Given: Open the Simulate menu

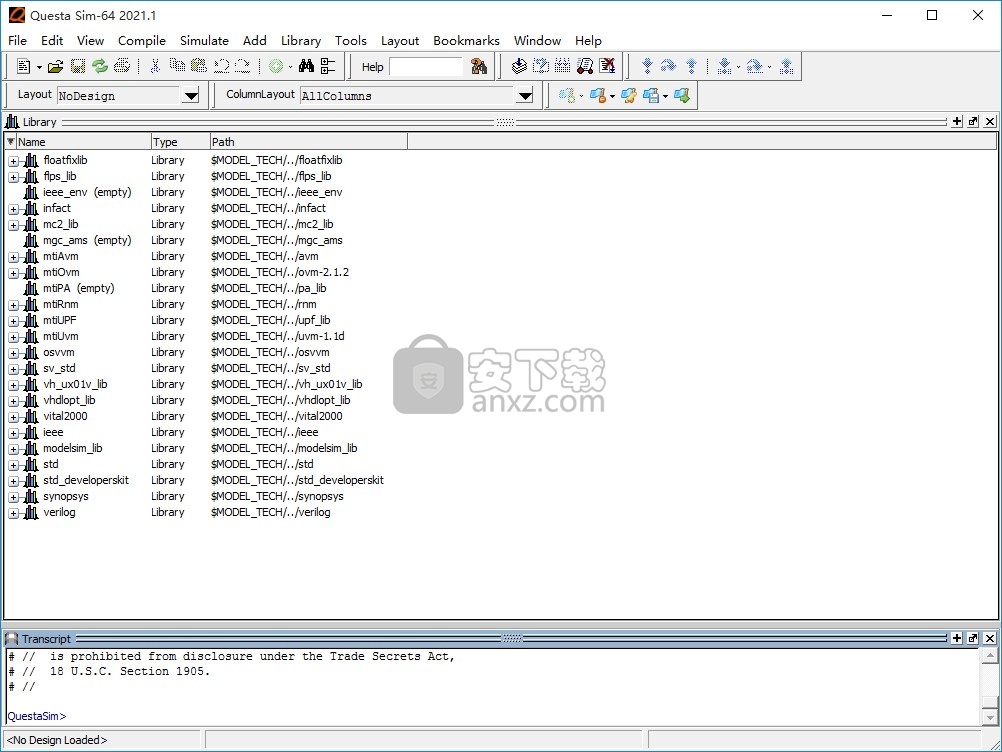Looking at the screenshot, I should pos(204,40).
